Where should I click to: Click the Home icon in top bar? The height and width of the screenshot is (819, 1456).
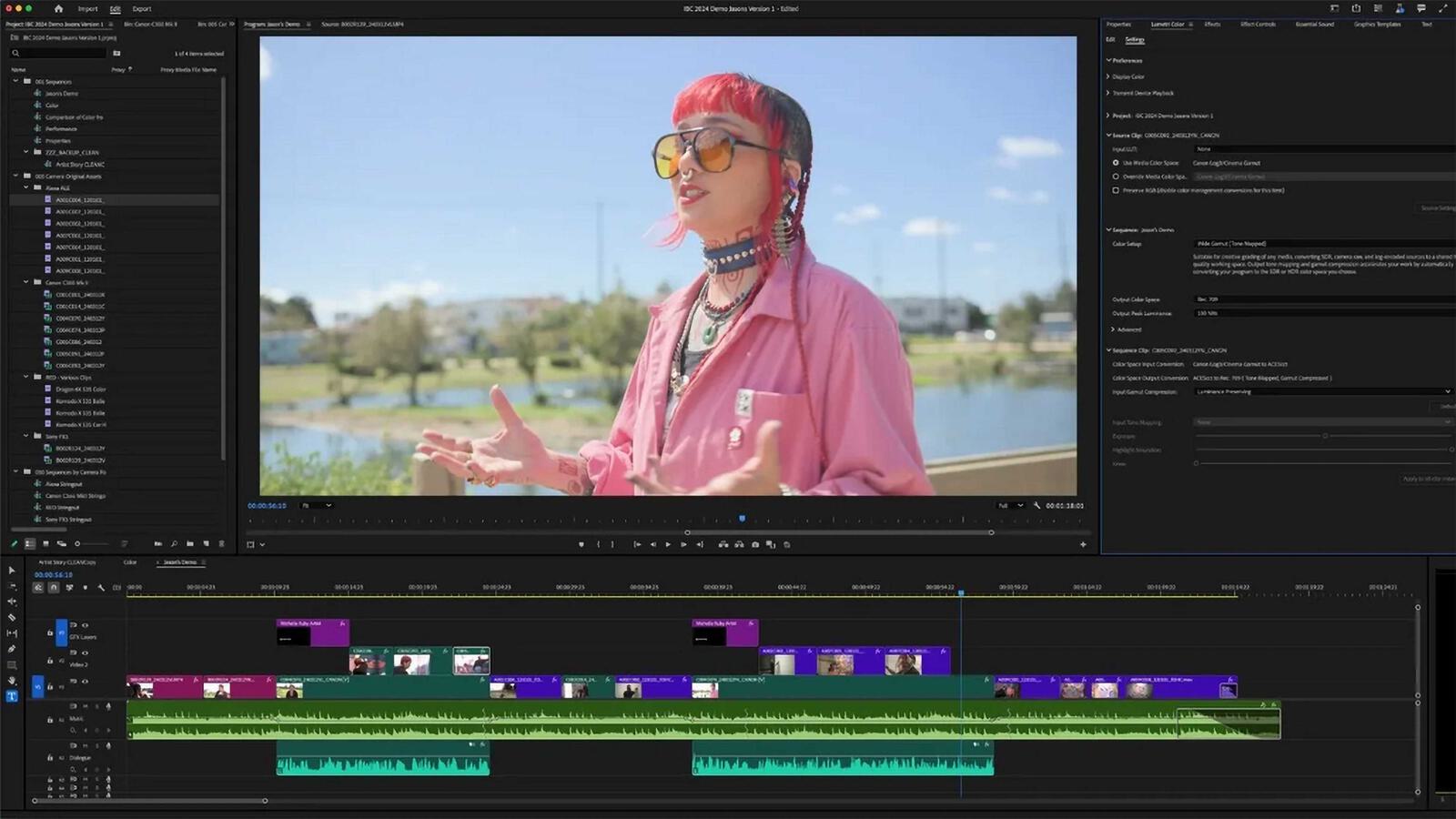58,9
